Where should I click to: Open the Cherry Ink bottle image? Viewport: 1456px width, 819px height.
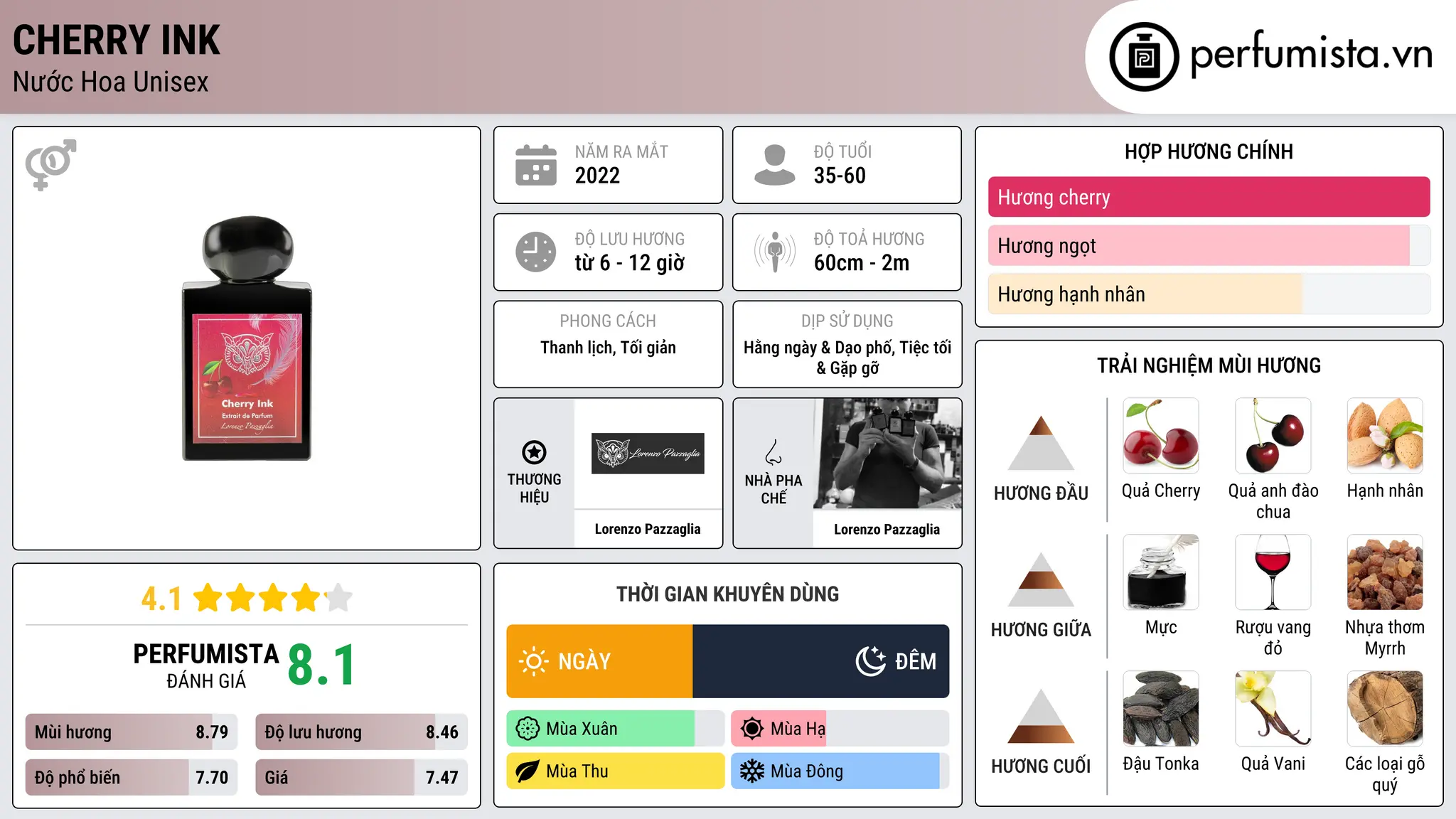[x=247, y=338]
